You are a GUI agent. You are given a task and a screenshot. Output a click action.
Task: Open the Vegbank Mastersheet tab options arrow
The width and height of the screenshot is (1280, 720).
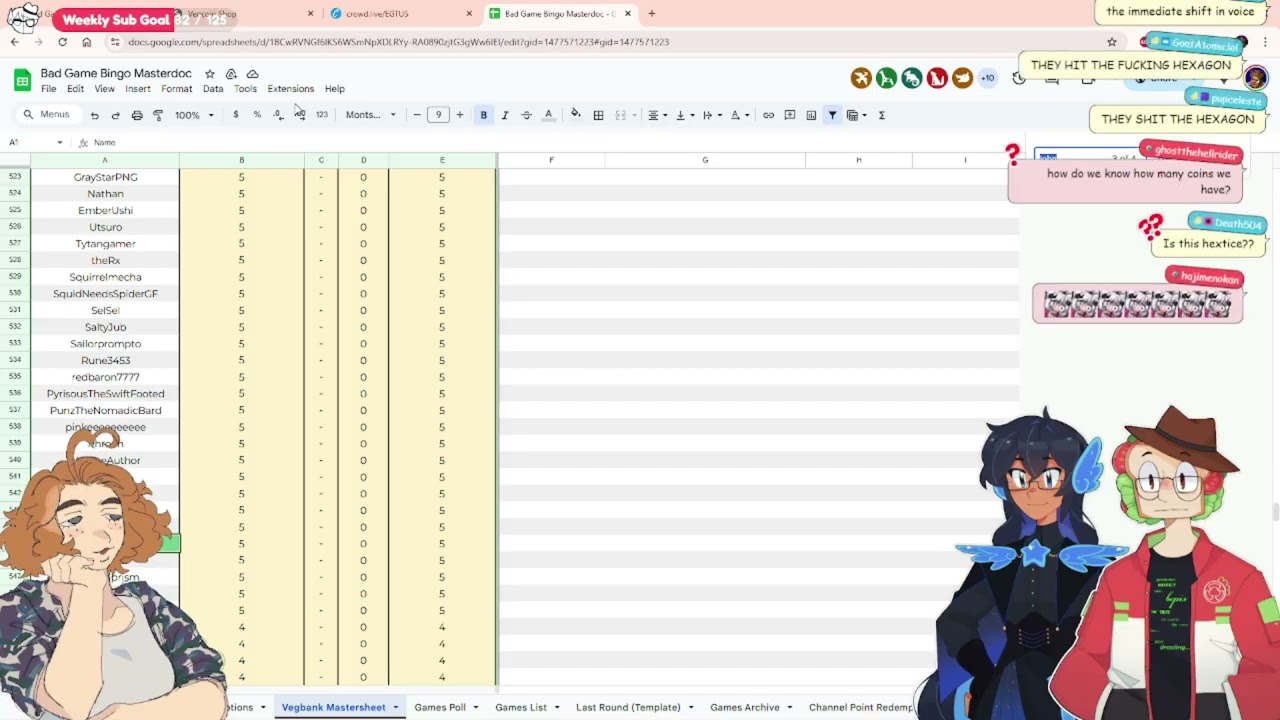(395, 707)
